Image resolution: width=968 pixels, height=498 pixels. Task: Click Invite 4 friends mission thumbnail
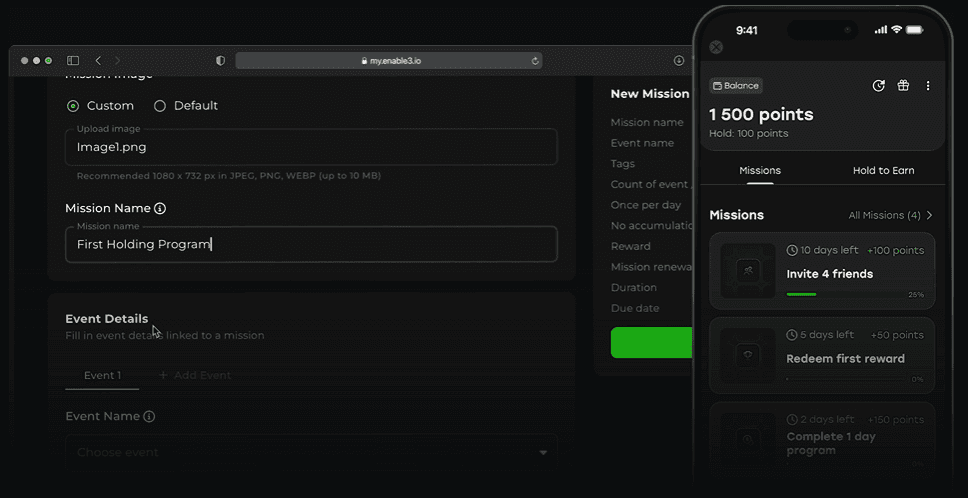point(748,271)
